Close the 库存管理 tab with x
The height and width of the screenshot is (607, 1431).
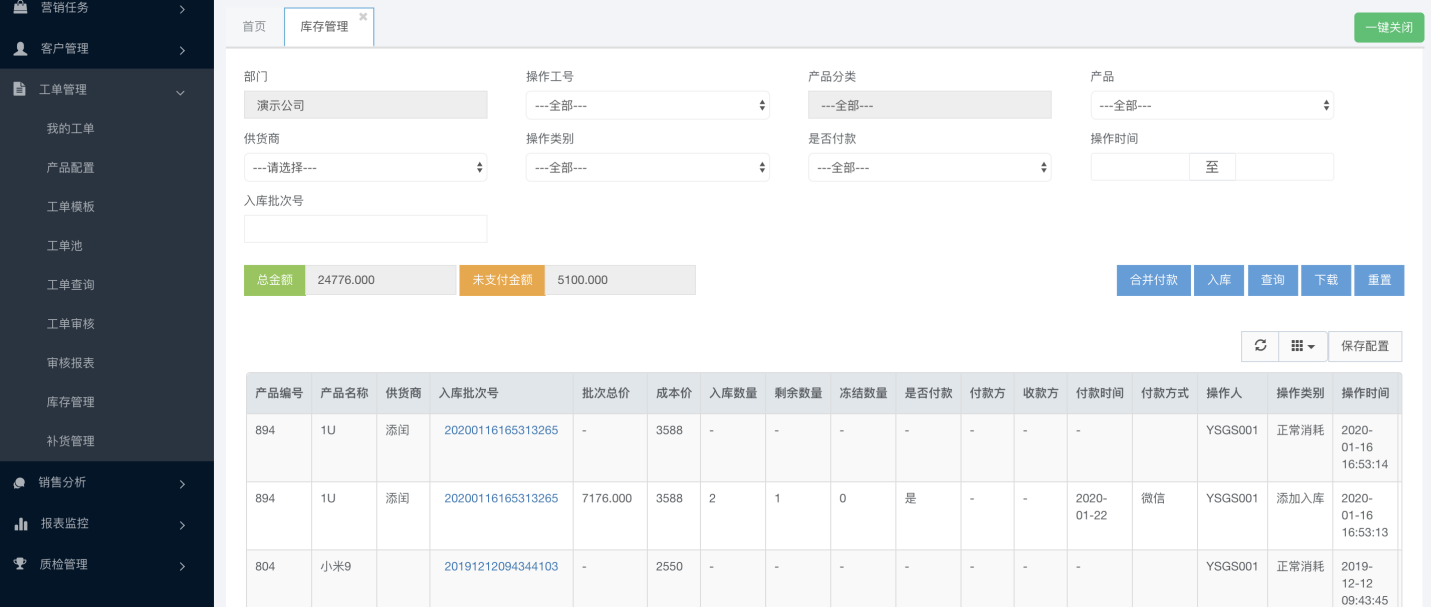pos(363,17)
